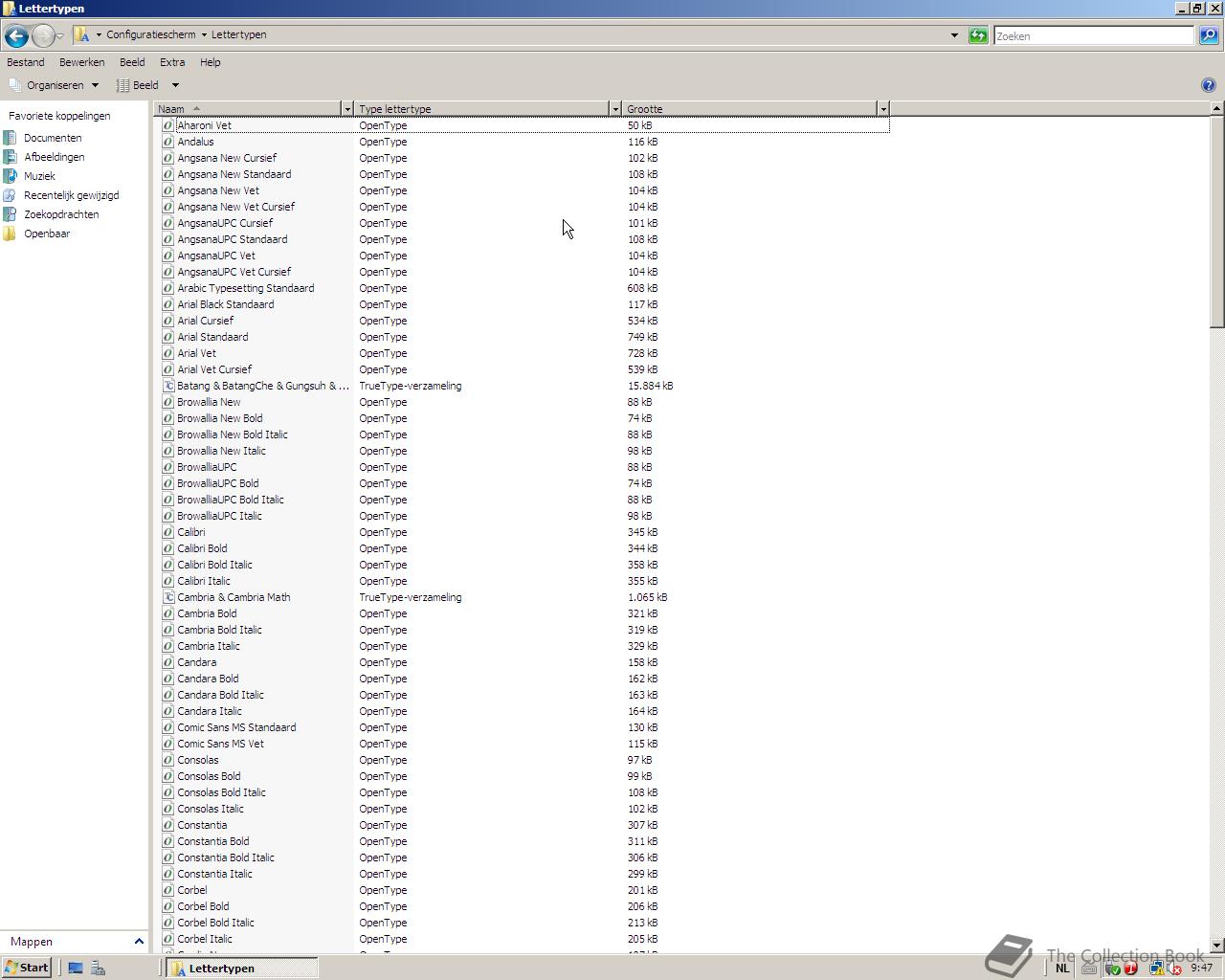Sort by the Grootte column header
This screenshot has width=1225, height=980.
749,109
